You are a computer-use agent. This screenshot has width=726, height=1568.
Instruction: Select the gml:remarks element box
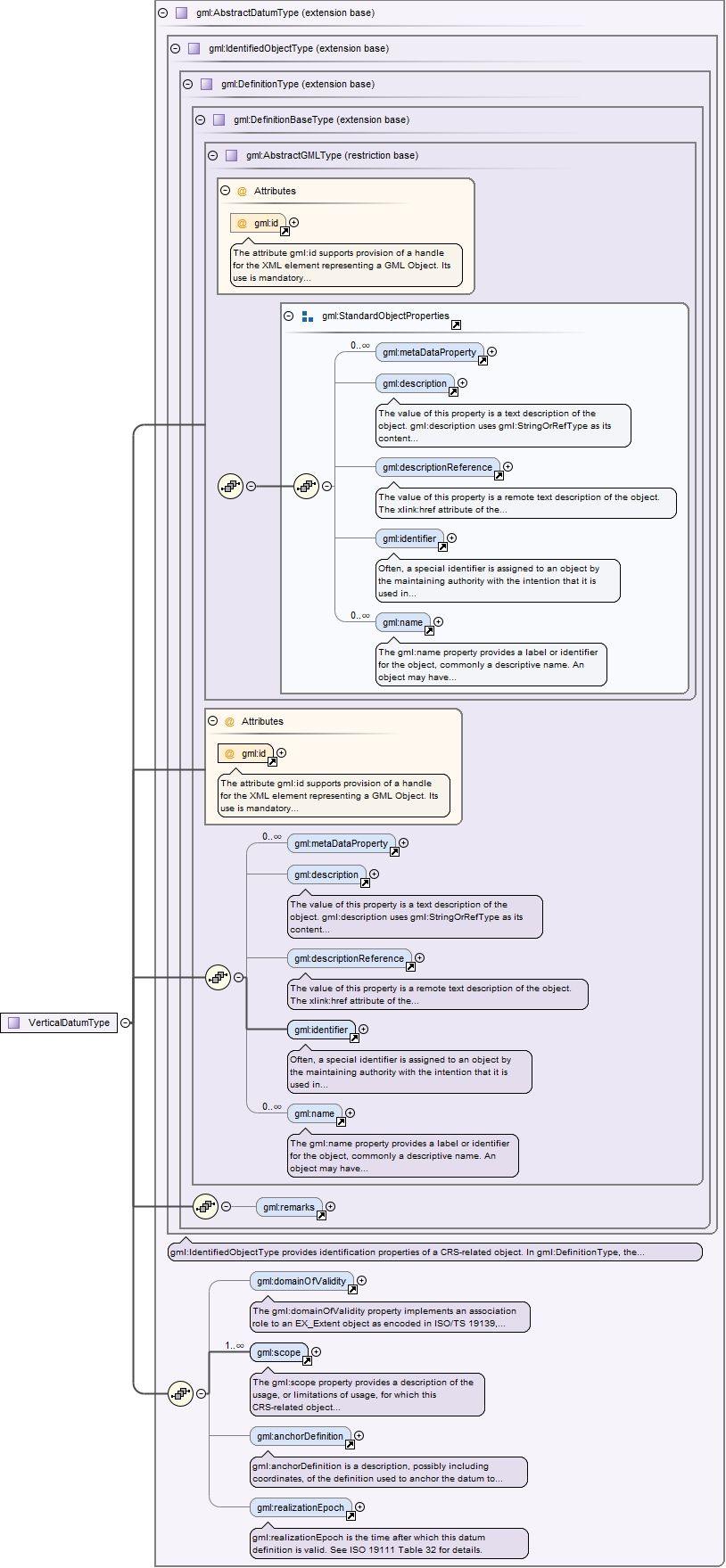pyautogui.click(x=285, y=1207)
